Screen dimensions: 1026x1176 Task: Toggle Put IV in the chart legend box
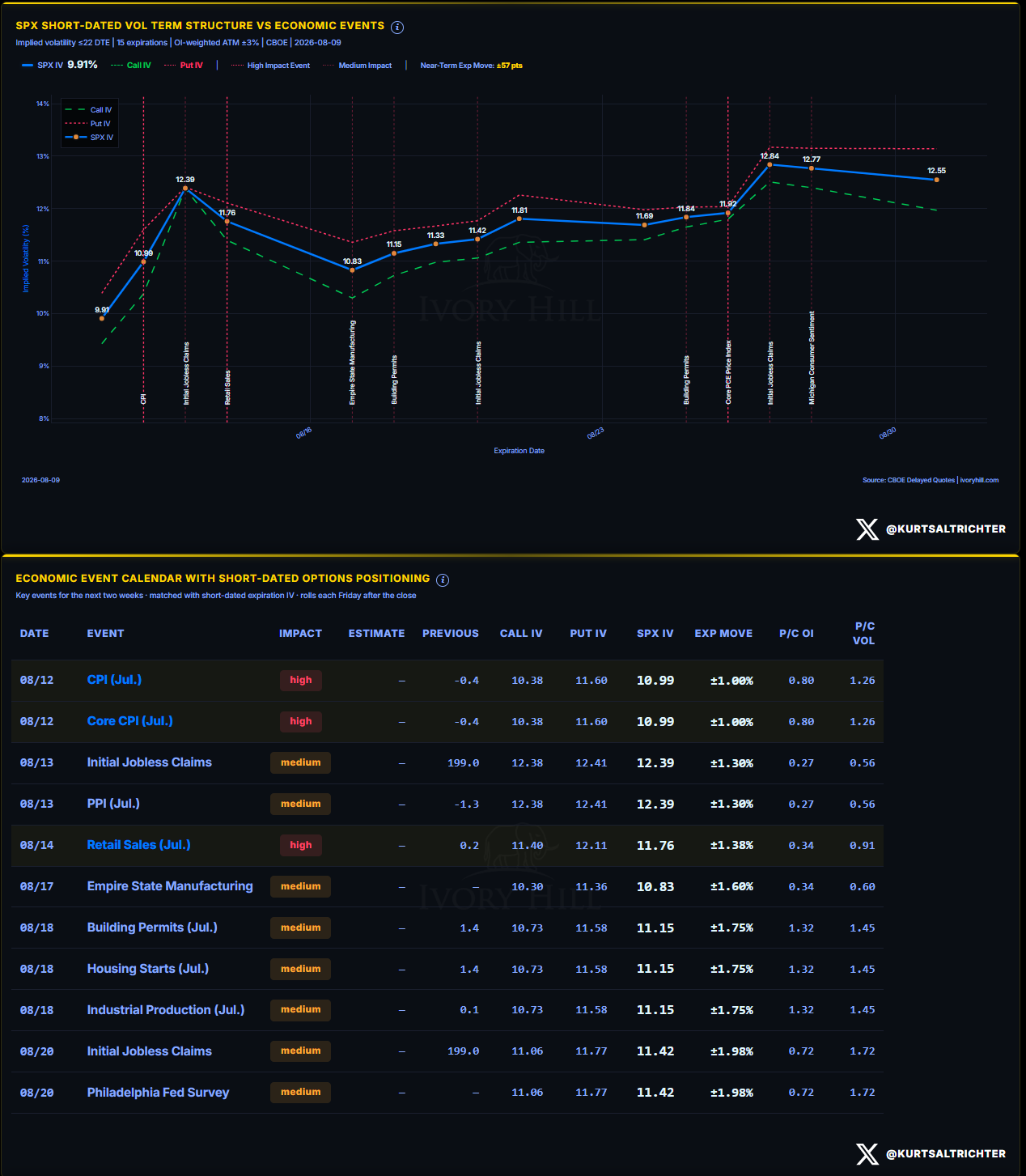click(x=88, y=124)
